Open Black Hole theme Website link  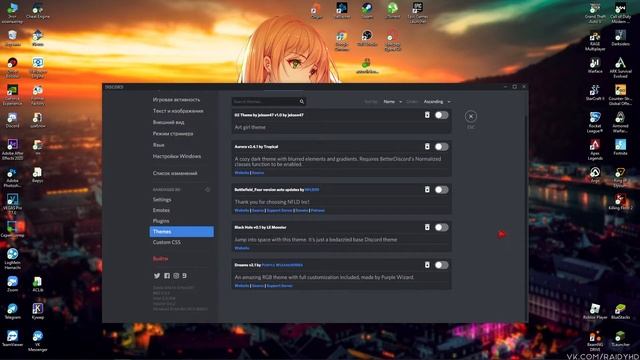click(x=242, y=248)
